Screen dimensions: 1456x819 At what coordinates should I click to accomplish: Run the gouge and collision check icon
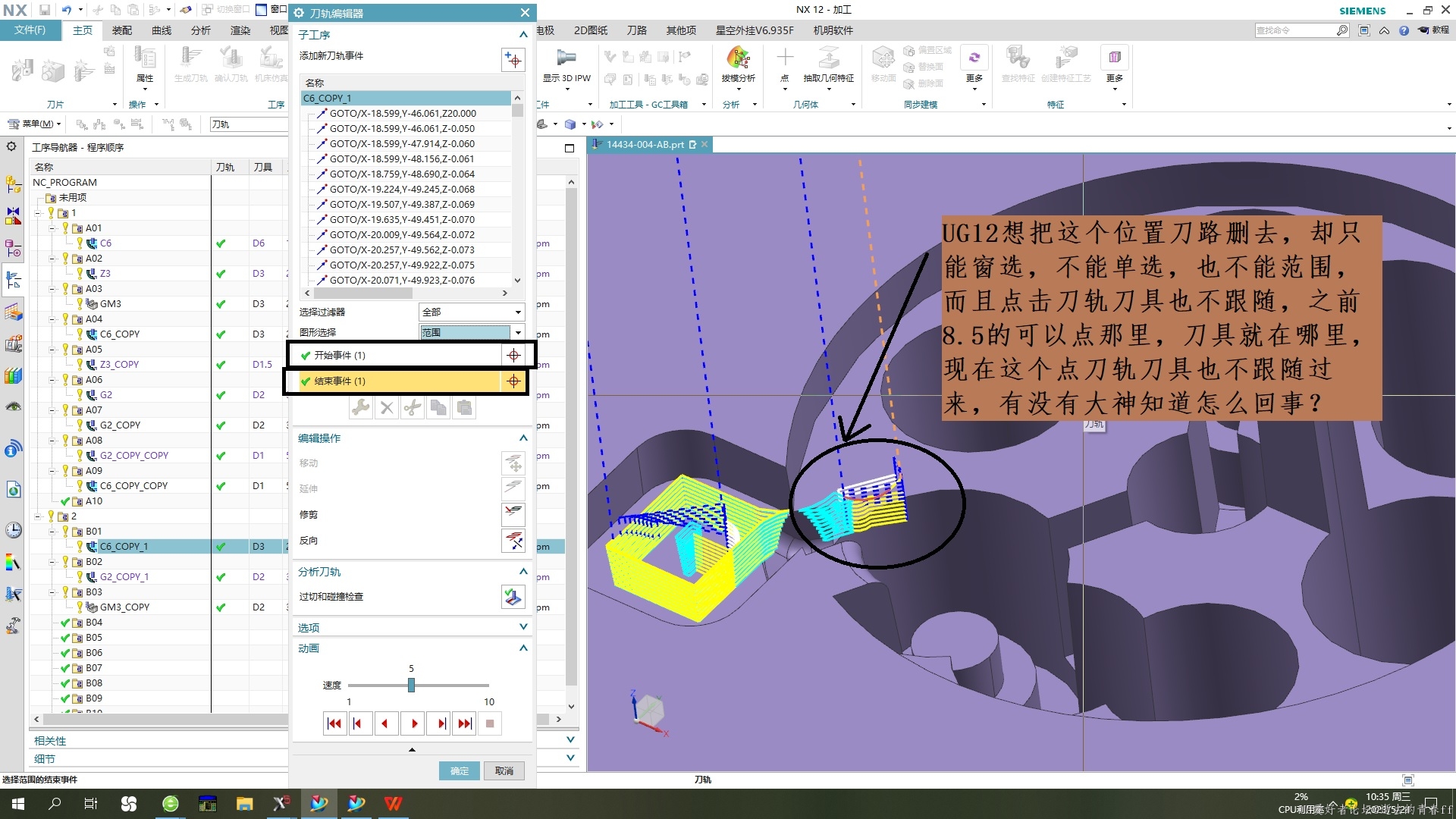point(513,597)
